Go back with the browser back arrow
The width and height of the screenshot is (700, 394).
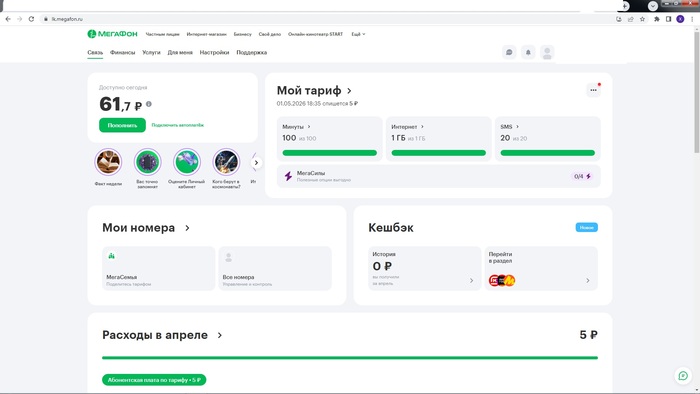[x=8, y=19]
